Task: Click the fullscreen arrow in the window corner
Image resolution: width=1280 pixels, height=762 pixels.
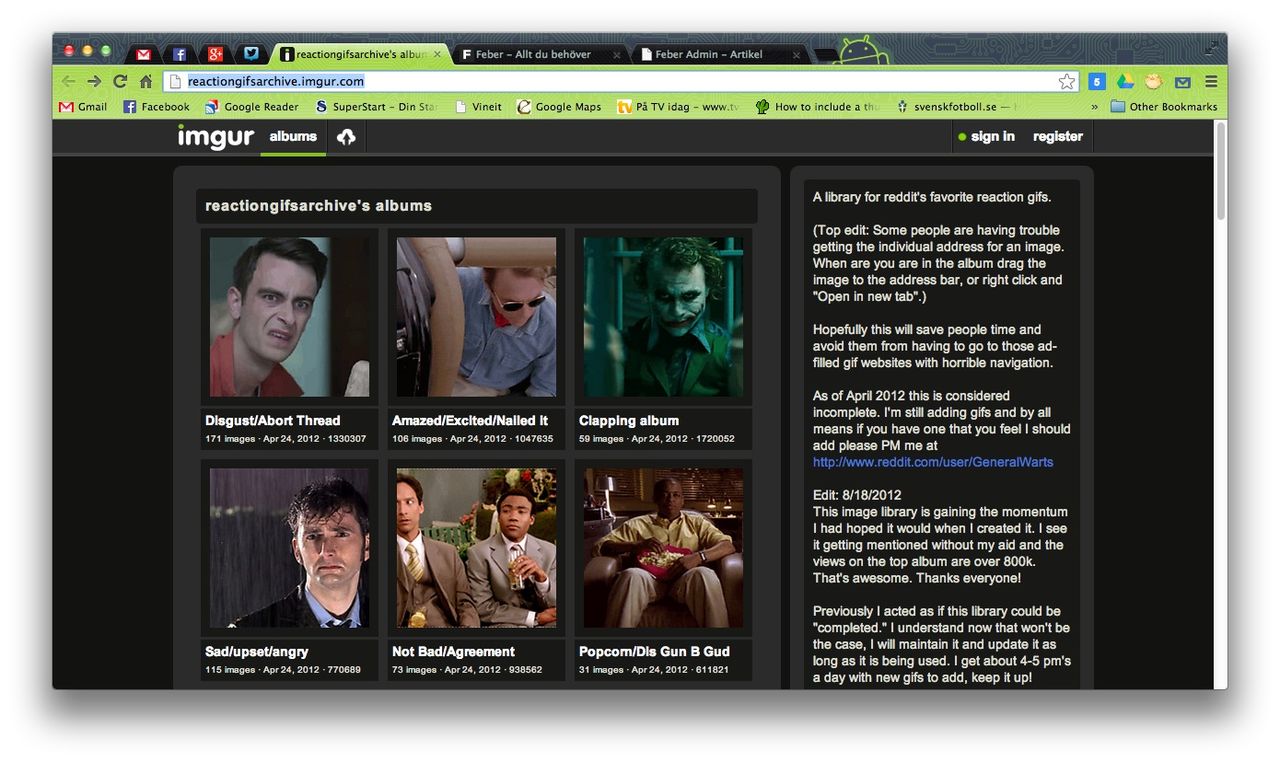Action: (x=1213, y=46)
